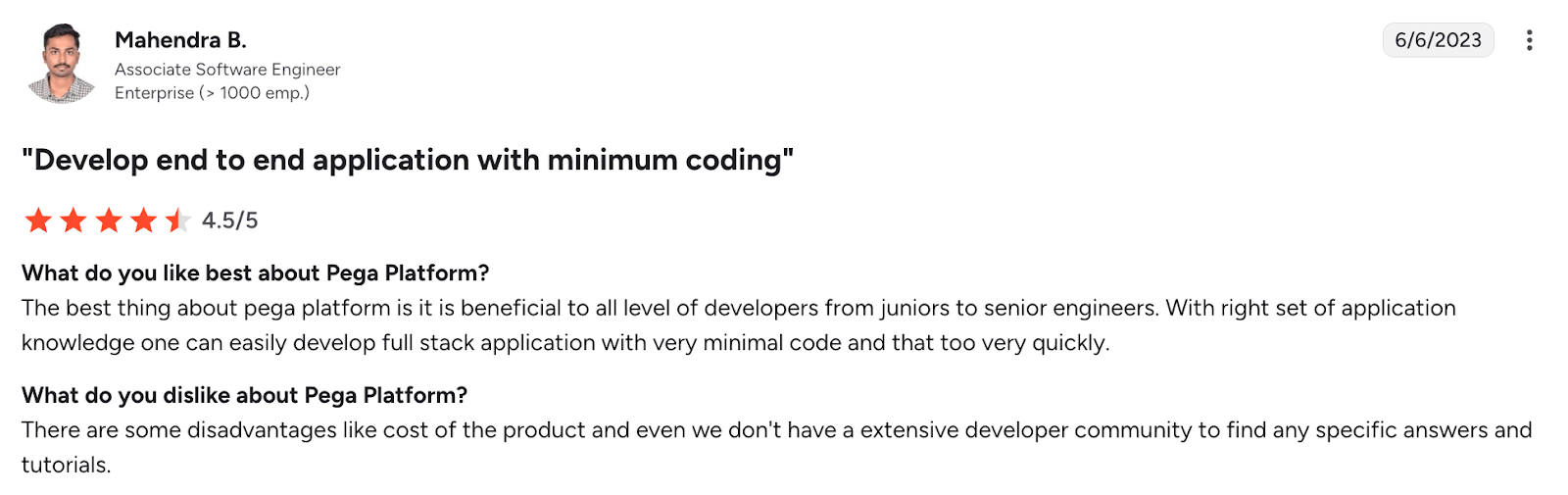Click the Associate Software Engineer job title
The width and height of the screenshot is (1568, 495).
click(x=227, y=70)
